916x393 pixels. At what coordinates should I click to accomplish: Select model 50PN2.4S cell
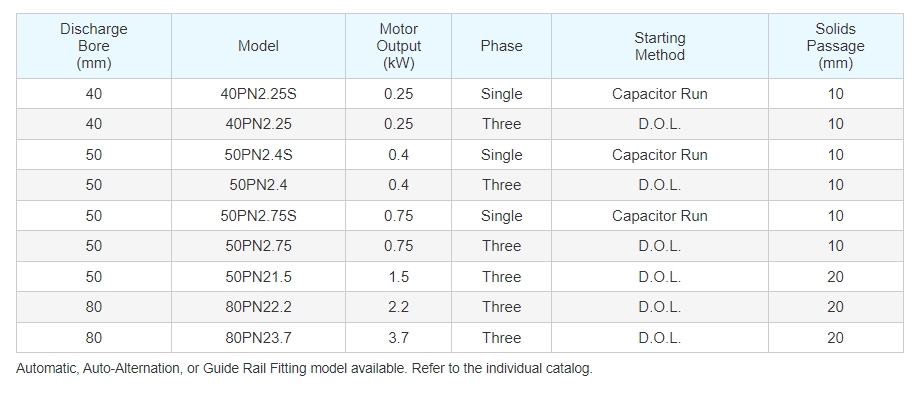point(258,155)
